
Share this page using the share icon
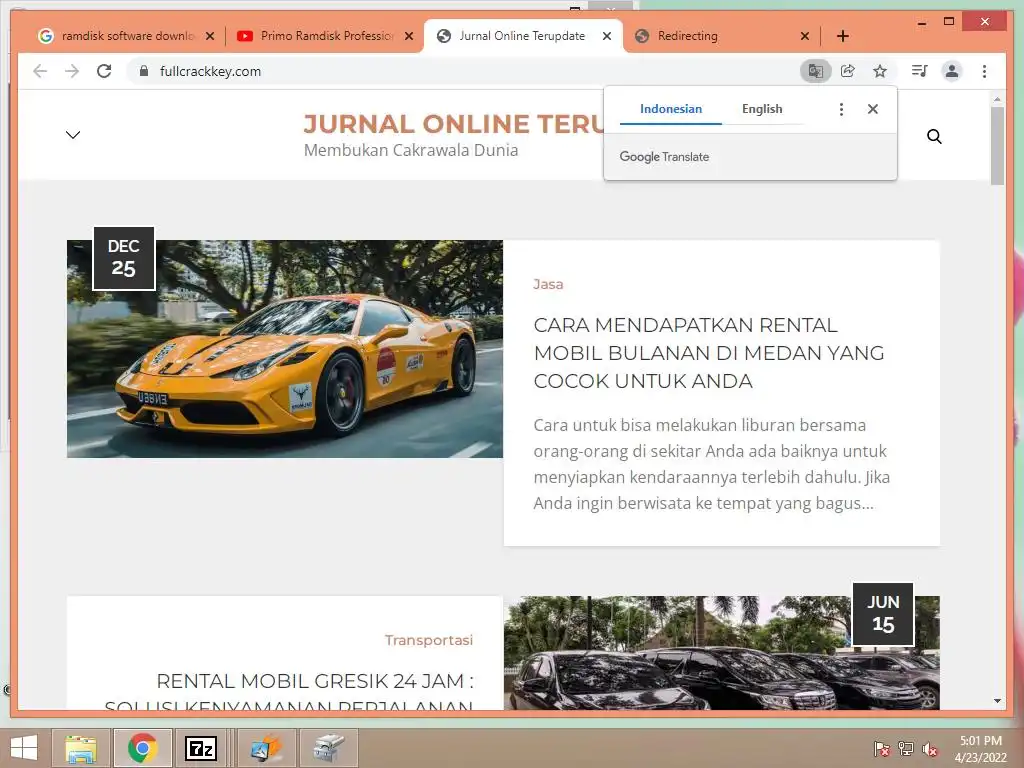pos(848,71)
